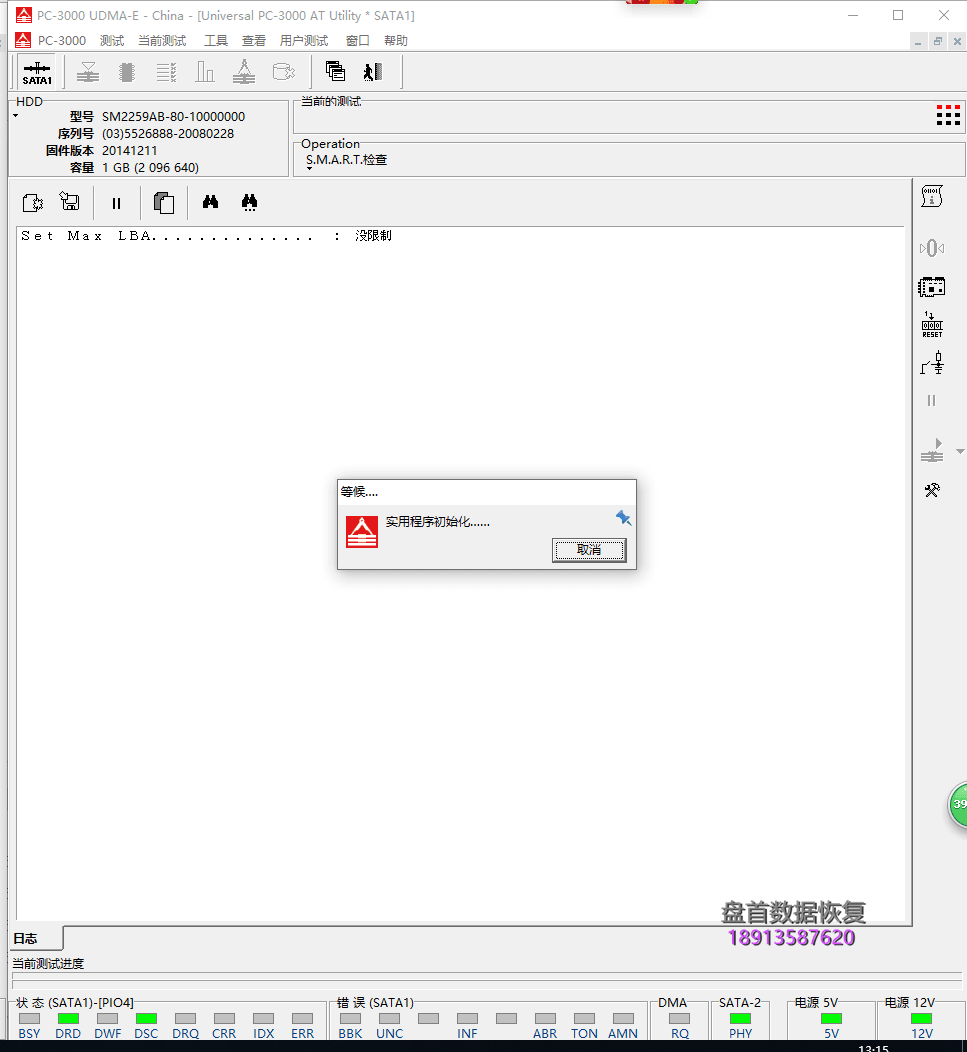Screen dimensions: 967x1052
Task: Click the exit utility running-man icon
Action: [x=373, y=71]
